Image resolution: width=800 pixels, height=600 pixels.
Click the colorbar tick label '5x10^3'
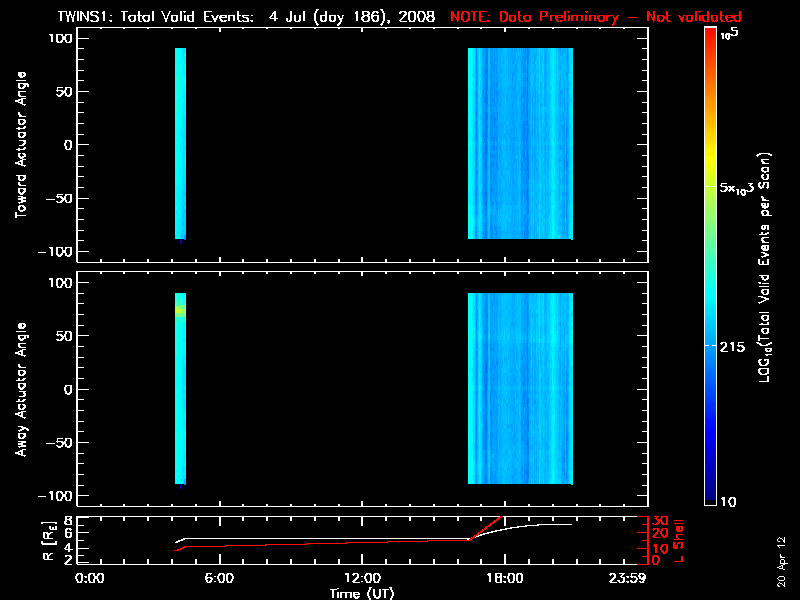point(736,188)
